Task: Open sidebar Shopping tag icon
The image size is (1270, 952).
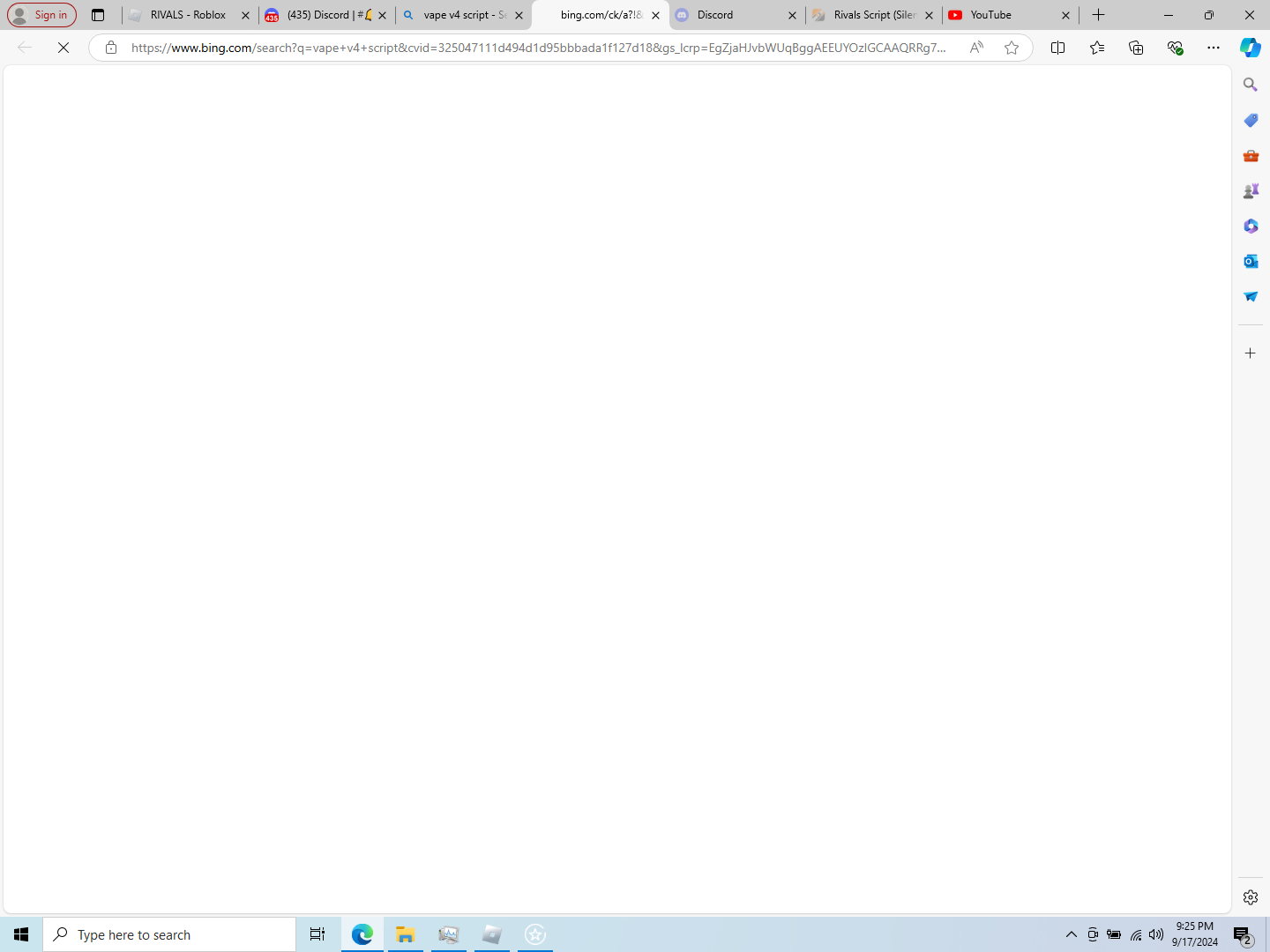Action: (x=1251, y=120)
